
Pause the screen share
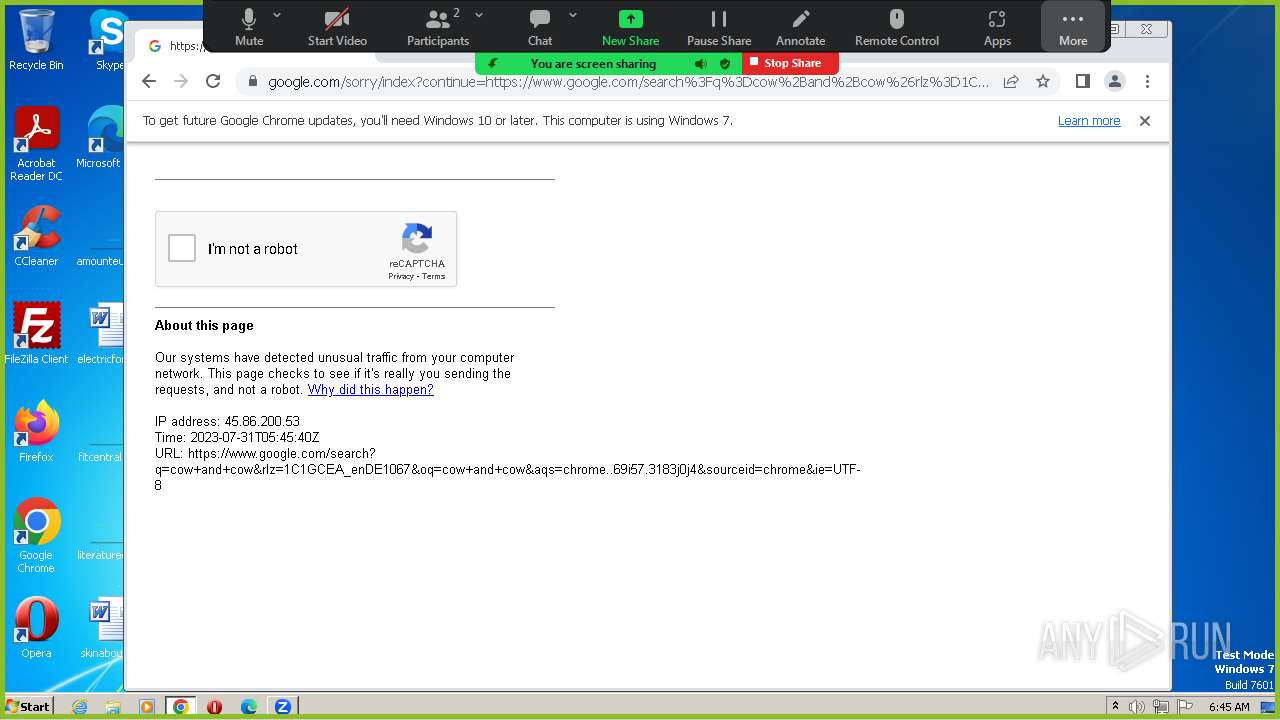[x=719, y=27]
